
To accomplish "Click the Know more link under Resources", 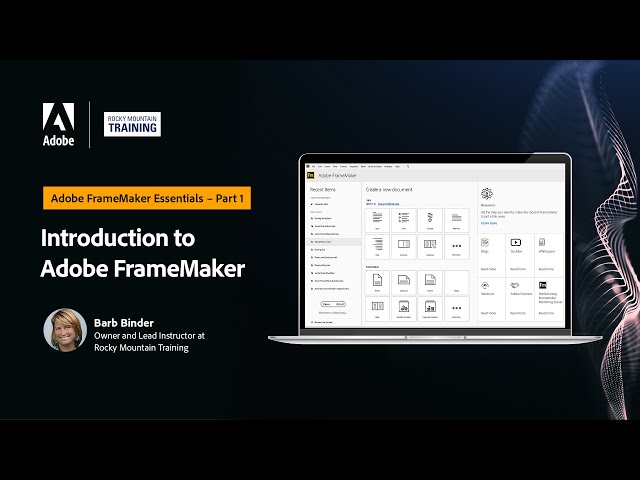I will [489, 223].
